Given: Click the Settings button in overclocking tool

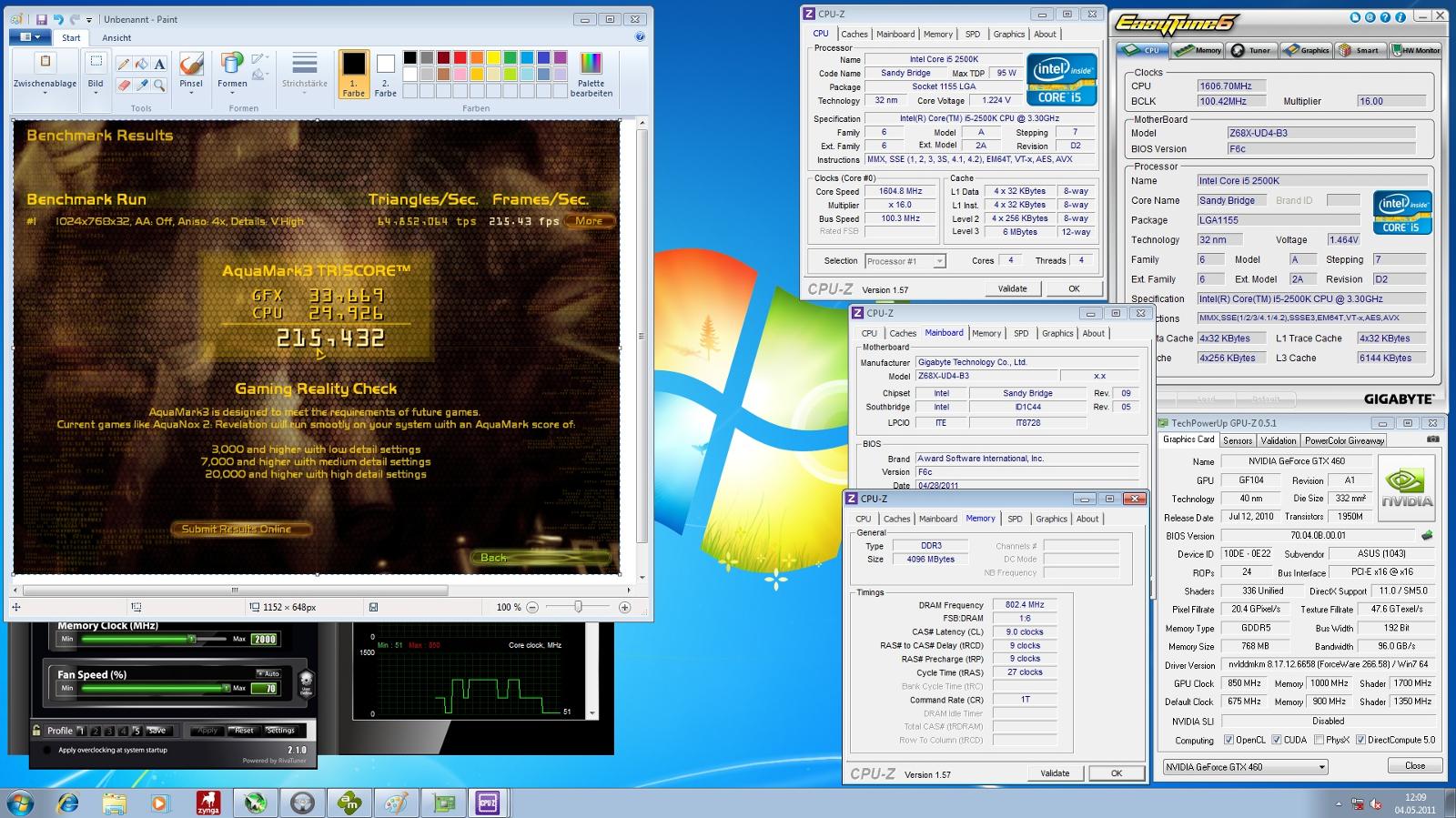Looking at the screenshot, I should [x=280, y=731].
